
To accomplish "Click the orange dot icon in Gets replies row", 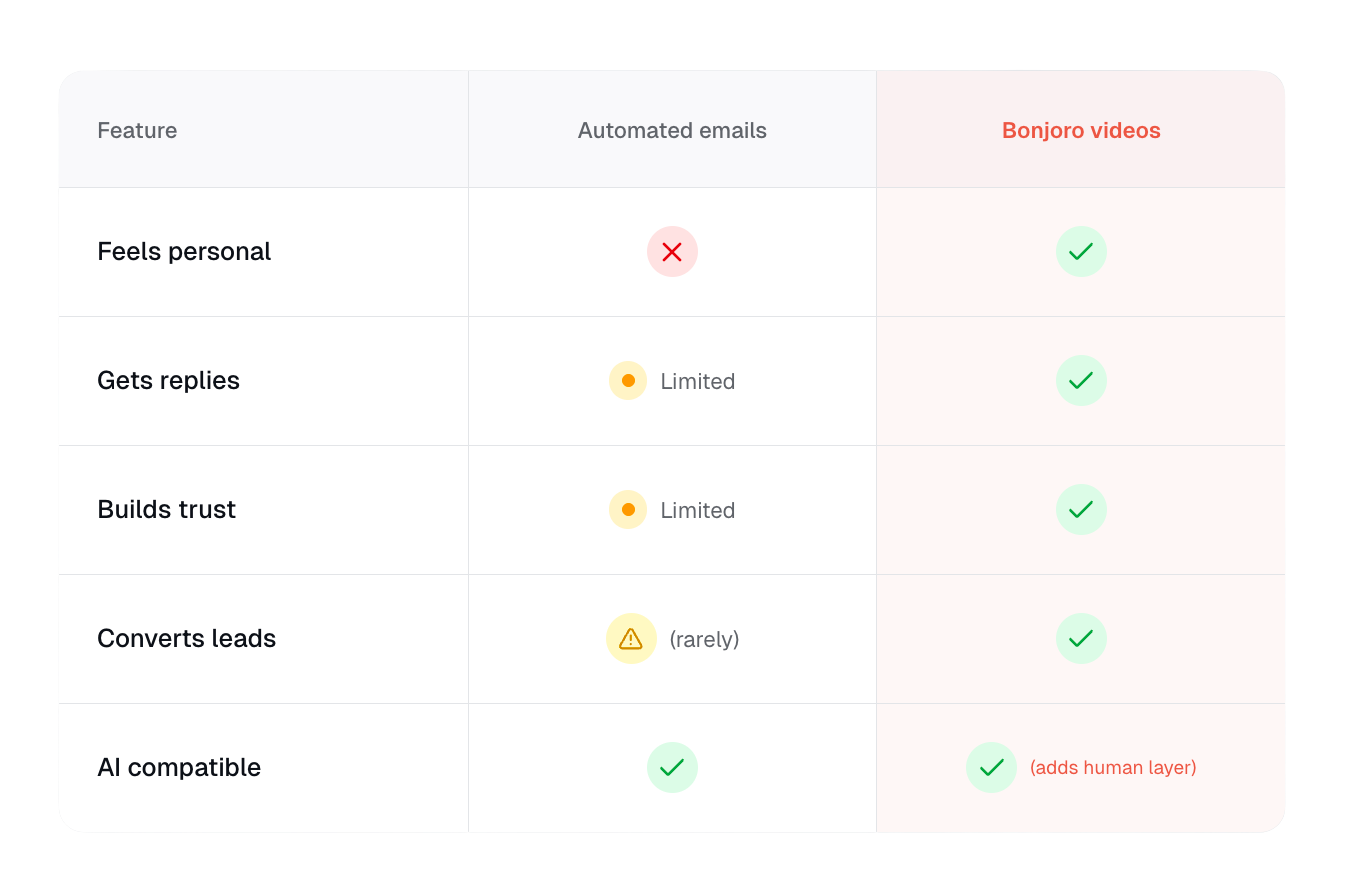I will pos(628,381).
